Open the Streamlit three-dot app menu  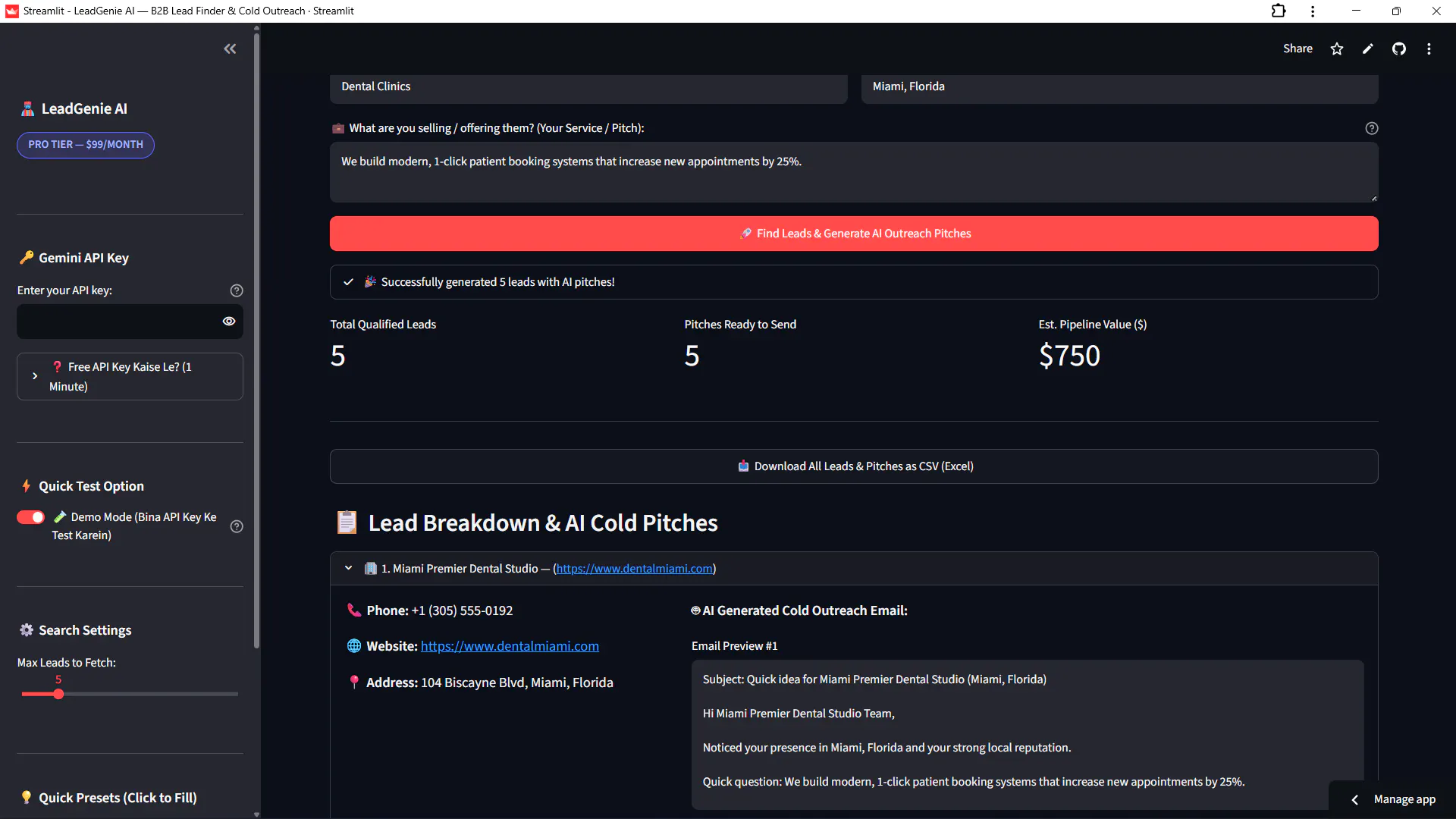(1429, 49)
